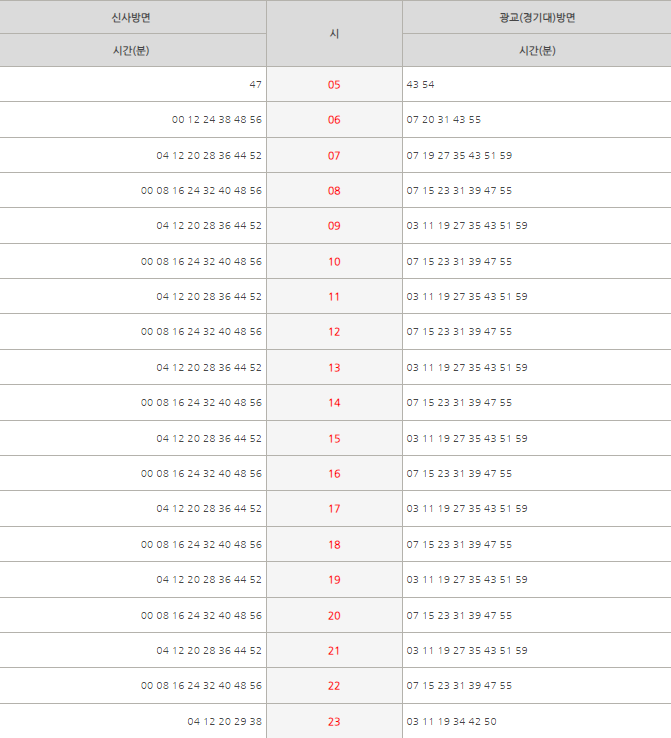Select hour cell 19

[334, 579]
